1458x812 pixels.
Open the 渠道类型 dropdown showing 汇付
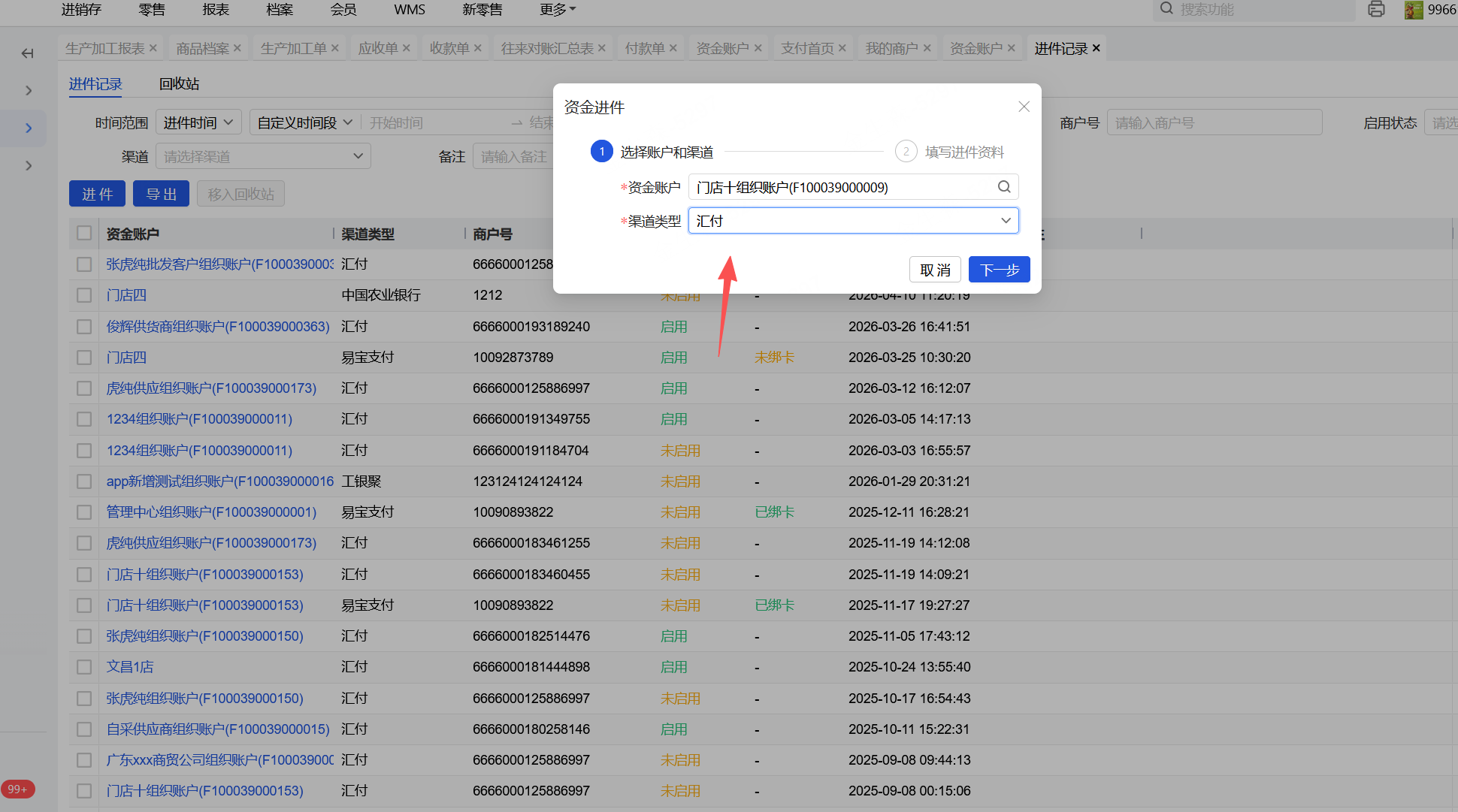pyautogui.click(x=853, y=221)
